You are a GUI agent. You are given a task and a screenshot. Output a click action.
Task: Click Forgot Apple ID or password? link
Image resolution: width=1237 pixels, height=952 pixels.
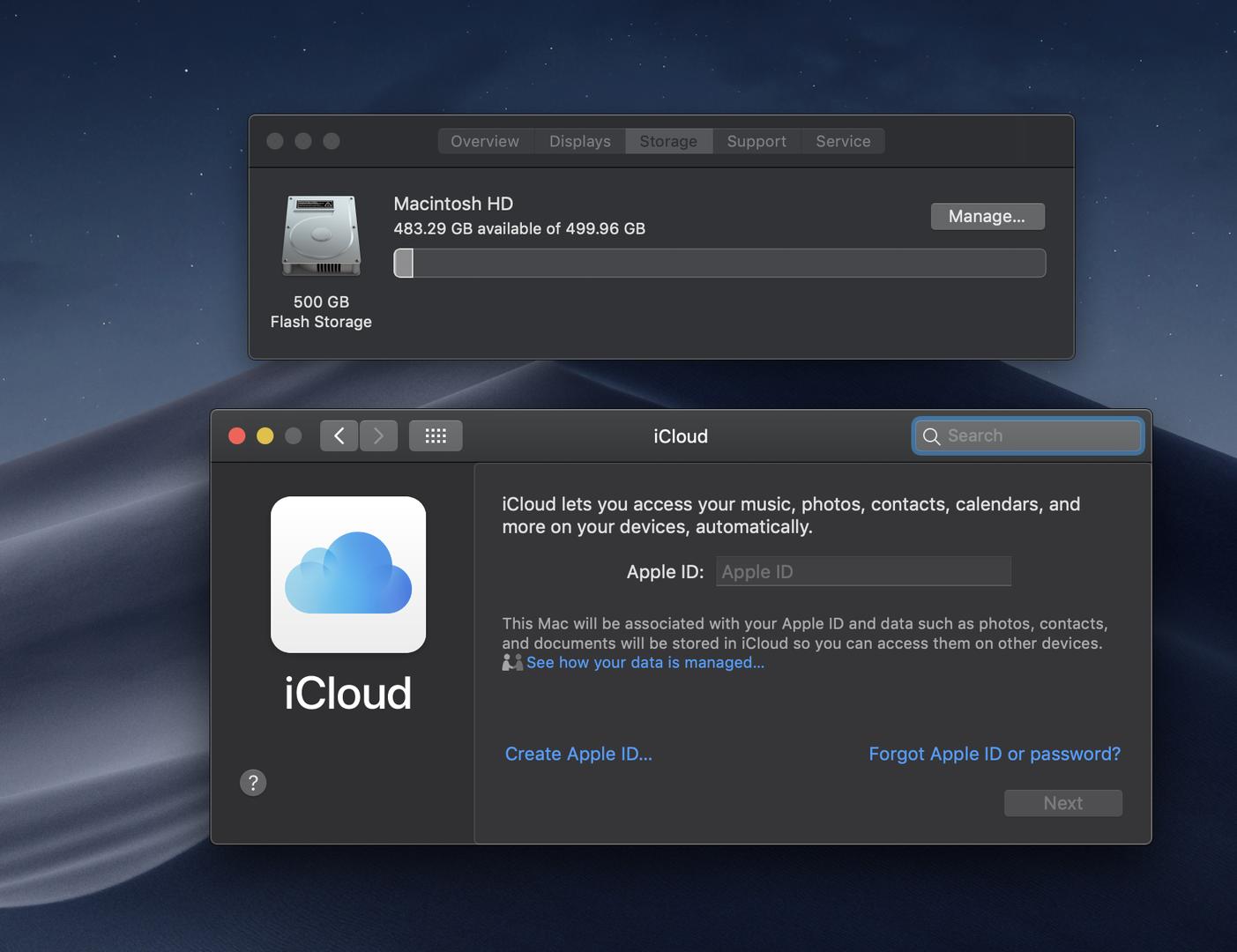(995, 754)
